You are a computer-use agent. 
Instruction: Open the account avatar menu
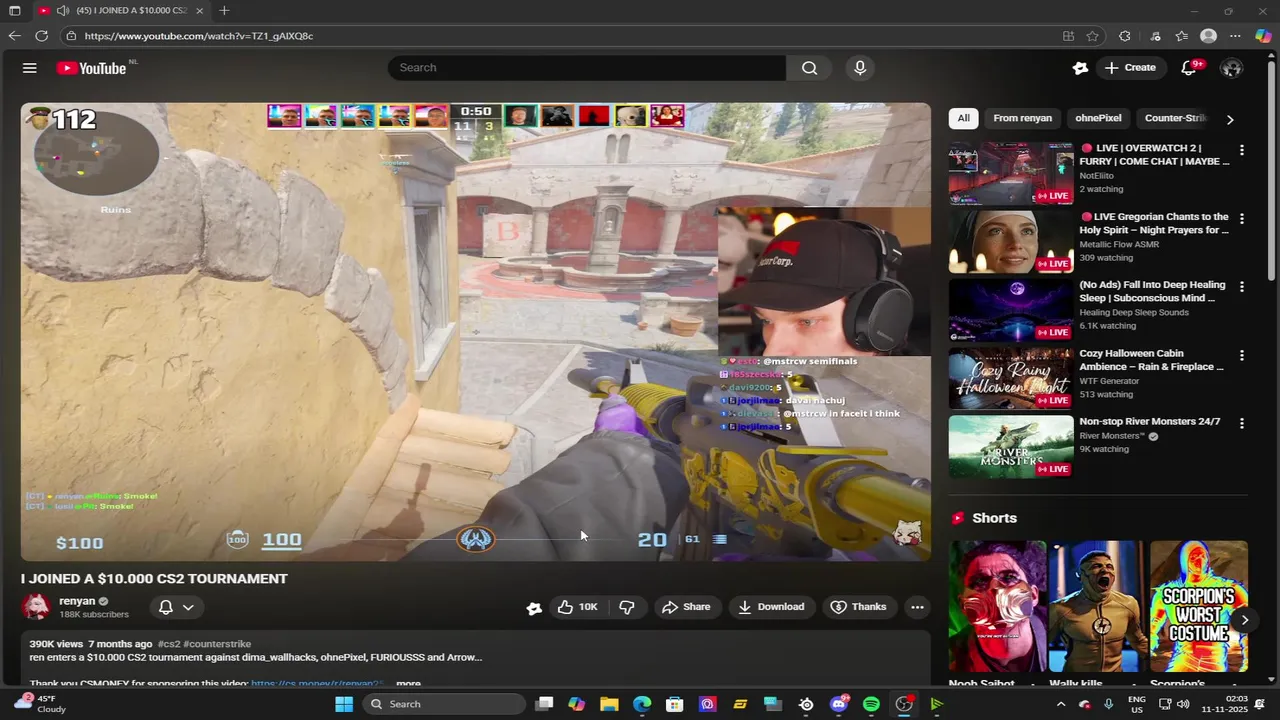tap(1231, 68)
